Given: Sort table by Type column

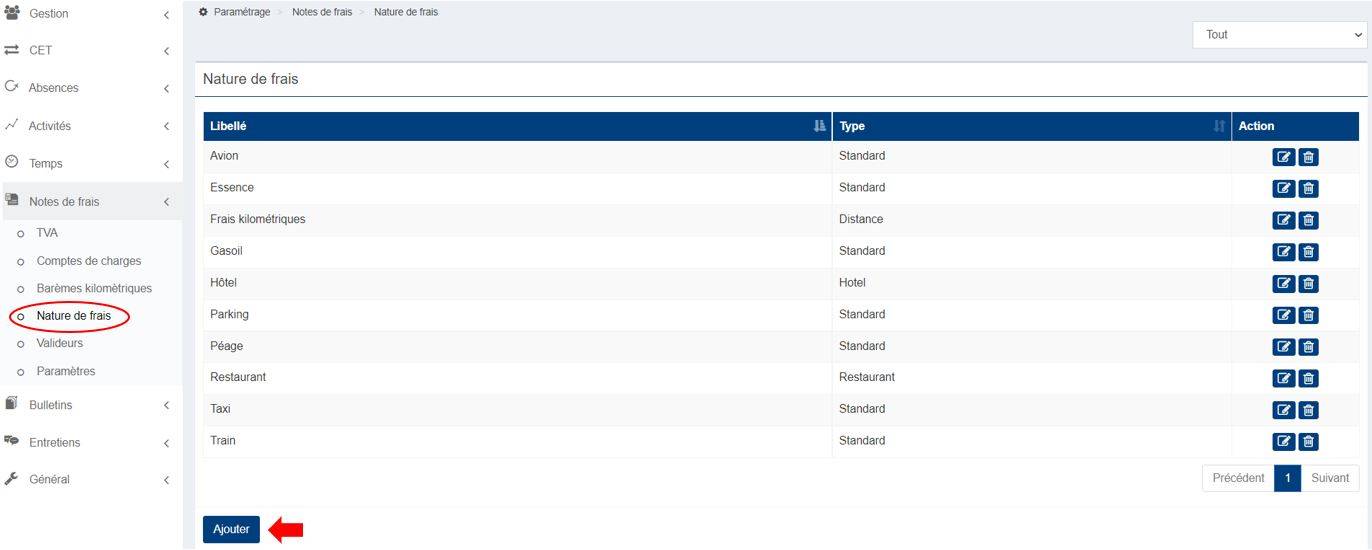Looking at the screenshot, I should 1030,126.
